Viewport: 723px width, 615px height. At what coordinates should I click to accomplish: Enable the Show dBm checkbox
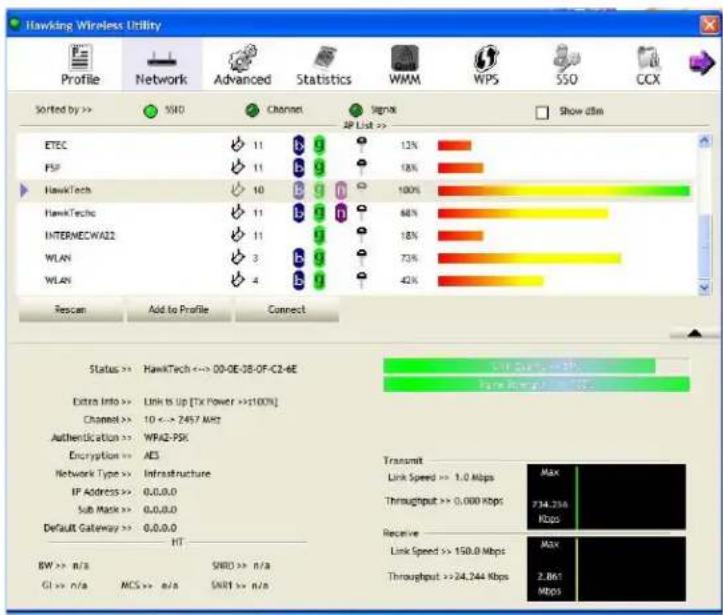[542, 112]
